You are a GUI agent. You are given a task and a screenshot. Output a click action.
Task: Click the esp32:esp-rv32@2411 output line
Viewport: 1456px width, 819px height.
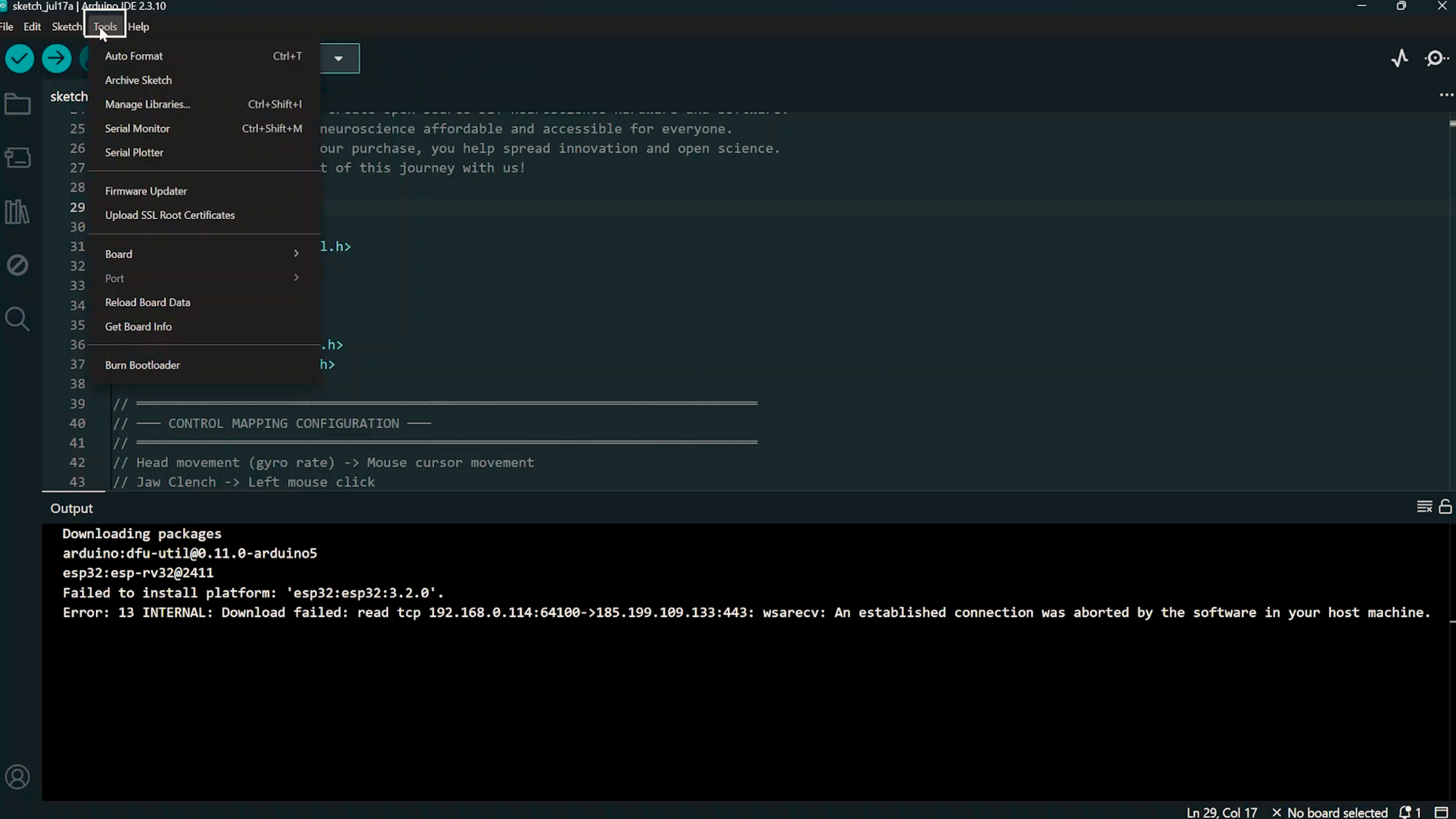(138, 573)
